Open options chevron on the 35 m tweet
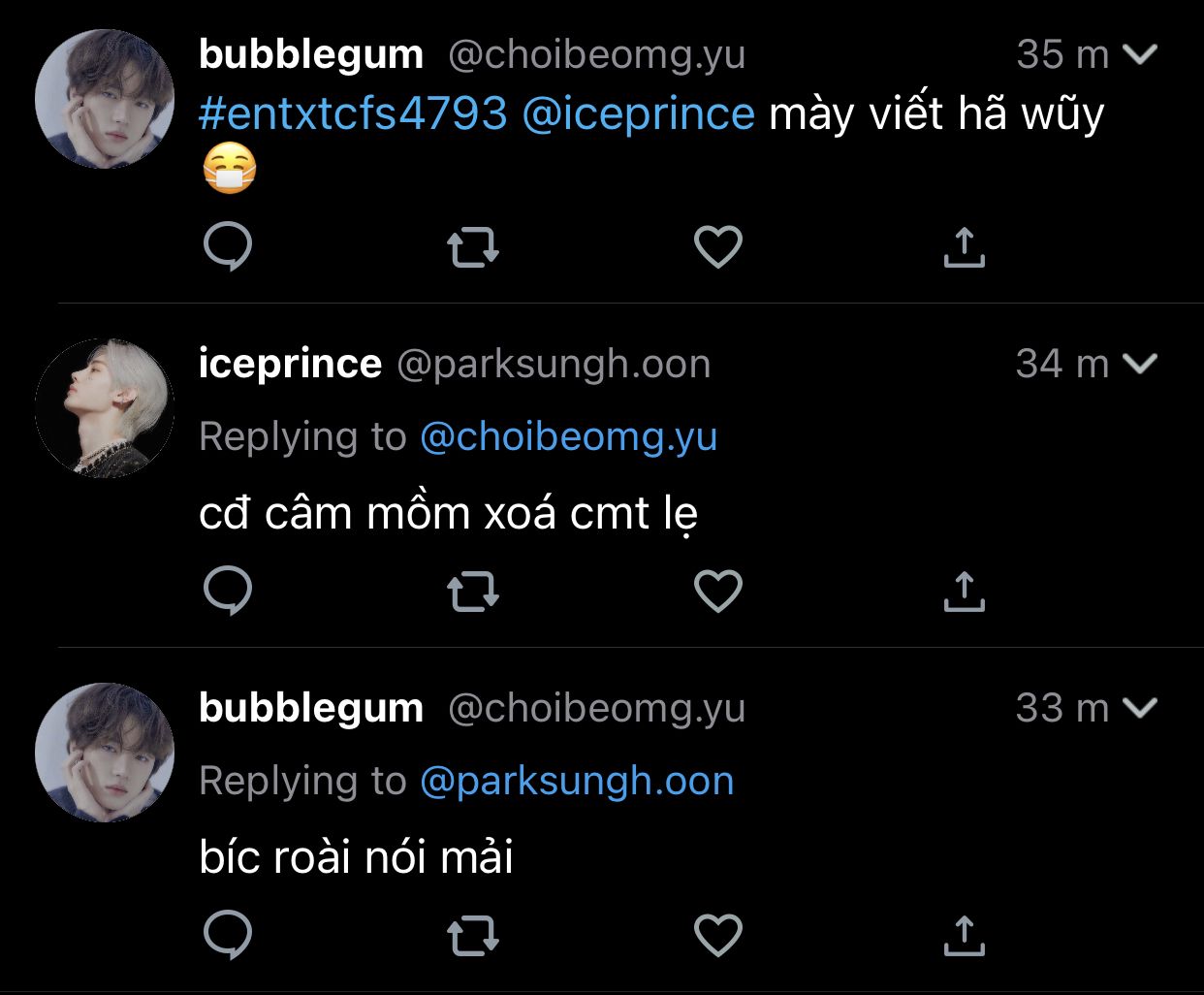 point(1140,54)
